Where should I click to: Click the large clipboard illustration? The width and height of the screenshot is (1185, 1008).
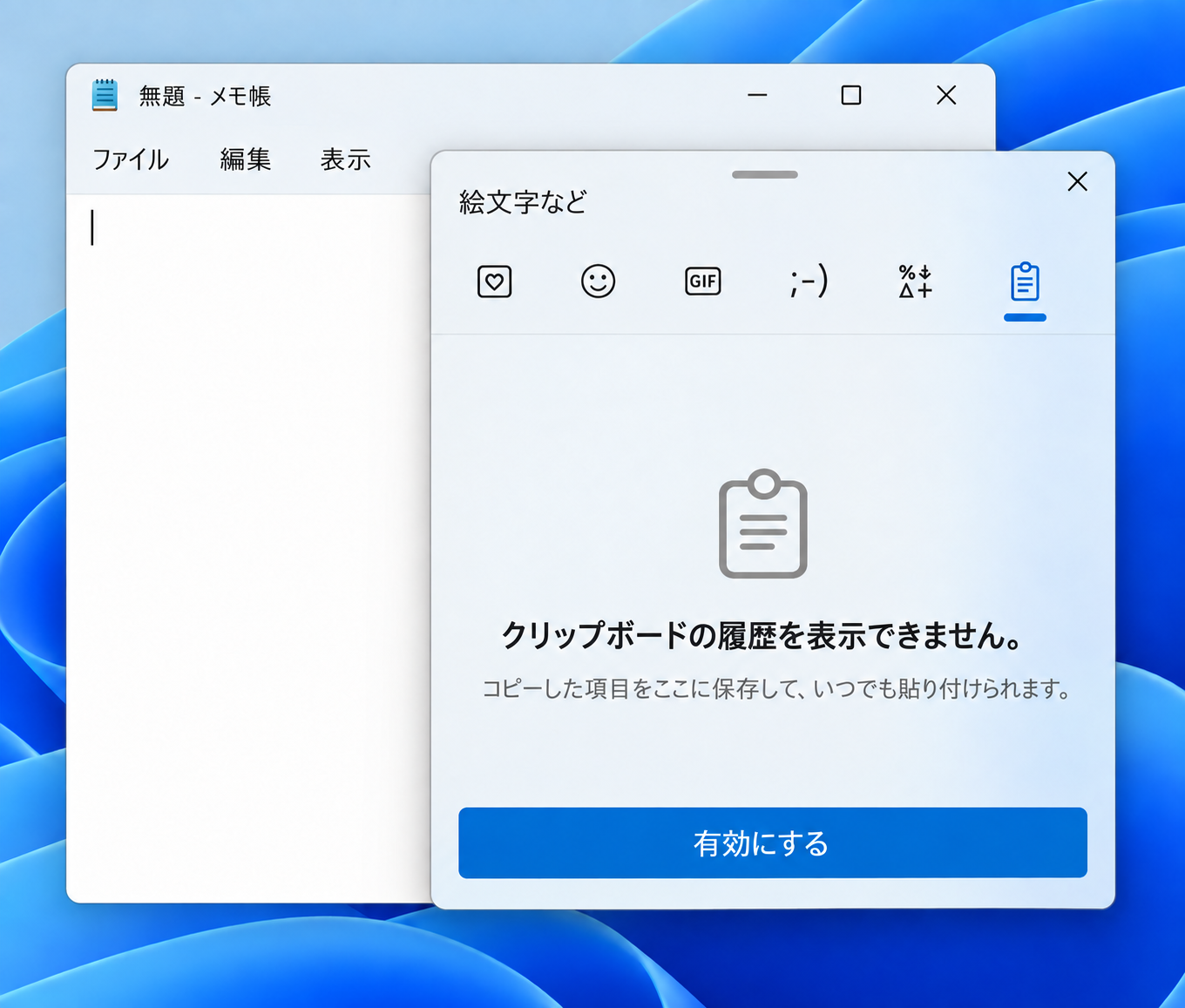(x=763, y=524)
